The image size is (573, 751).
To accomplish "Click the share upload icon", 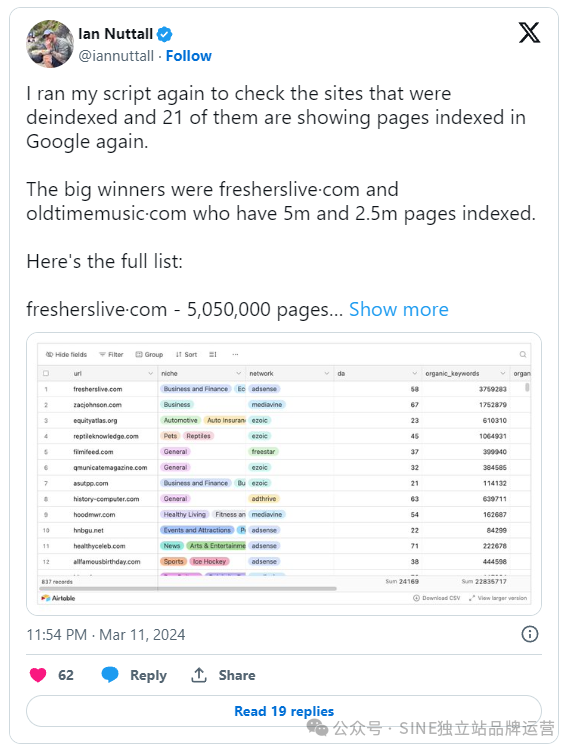I will [199, 675].
